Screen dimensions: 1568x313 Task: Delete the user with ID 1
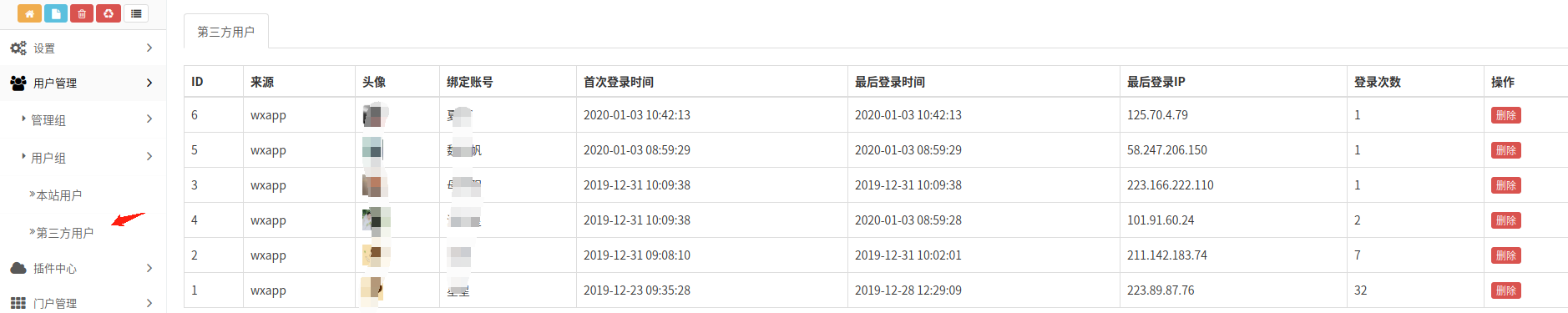(1505, 290)
